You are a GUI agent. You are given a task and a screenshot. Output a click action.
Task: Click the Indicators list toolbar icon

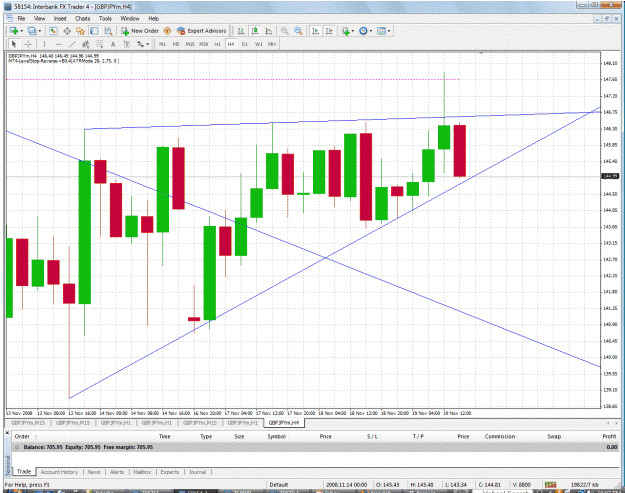(345, 31)
